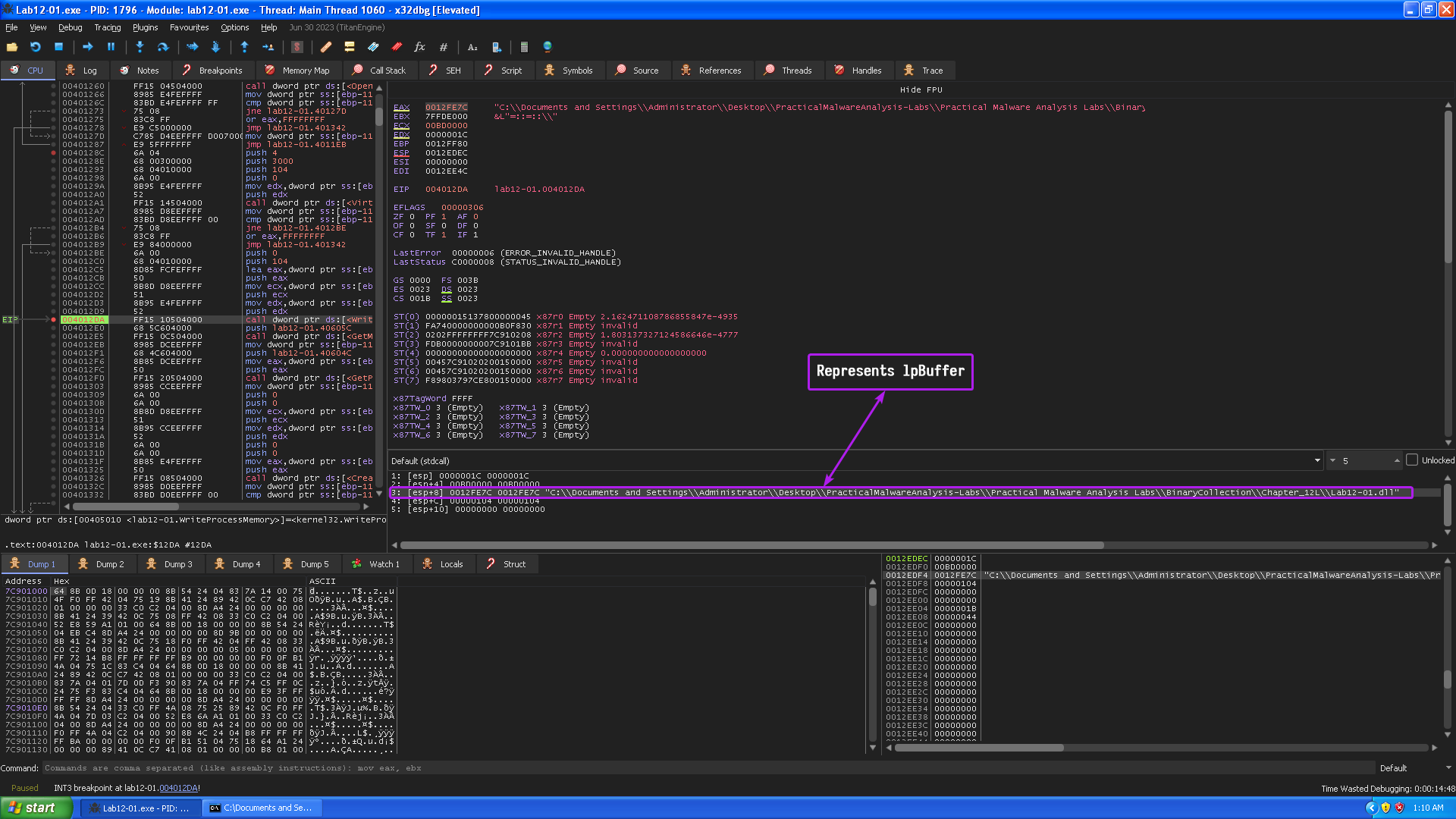Toggle breakpoint dot at address 0040128C
The width and height of the screenshot is (1456, 819).
tap(53, 153)
